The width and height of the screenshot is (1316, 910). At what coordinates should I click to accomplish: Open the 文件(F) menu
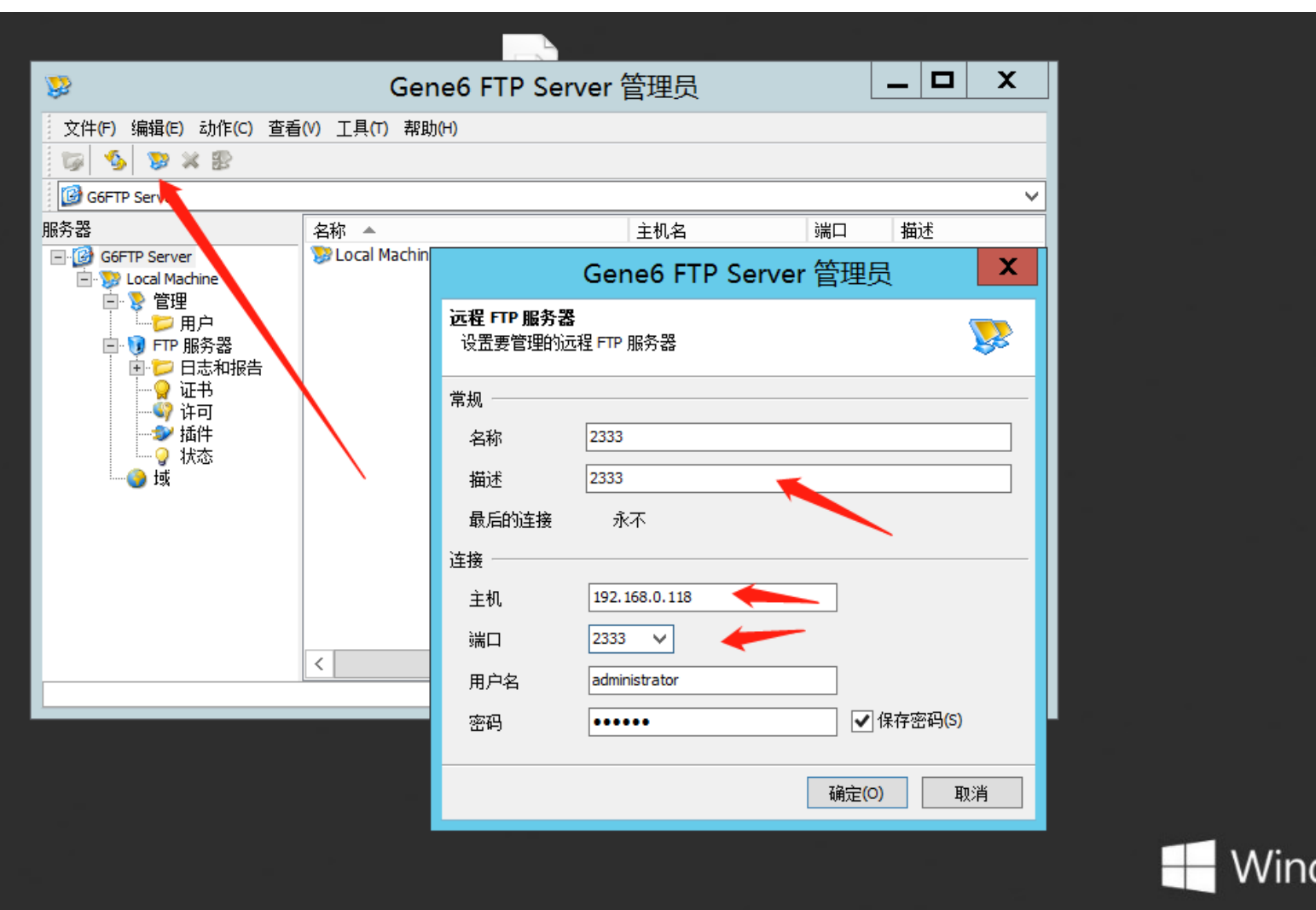90,128
